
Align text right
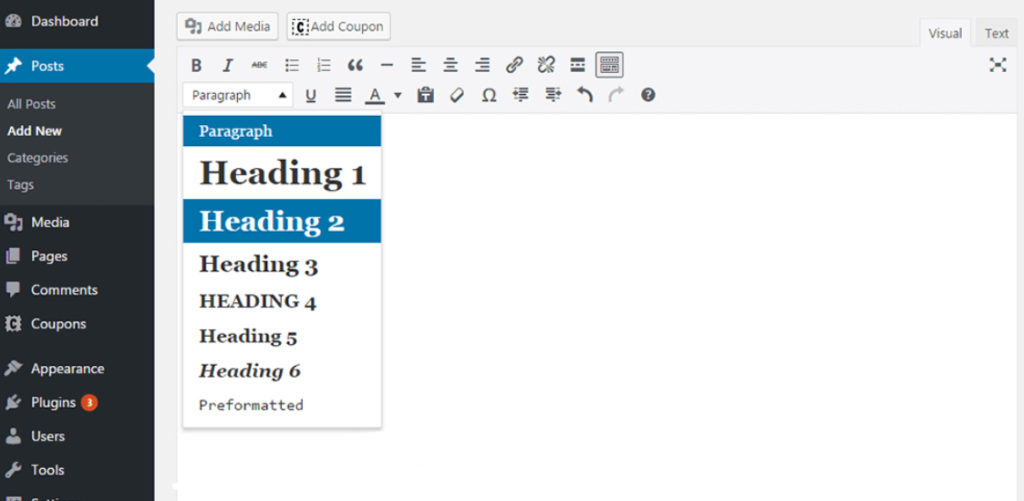point(482,65)
